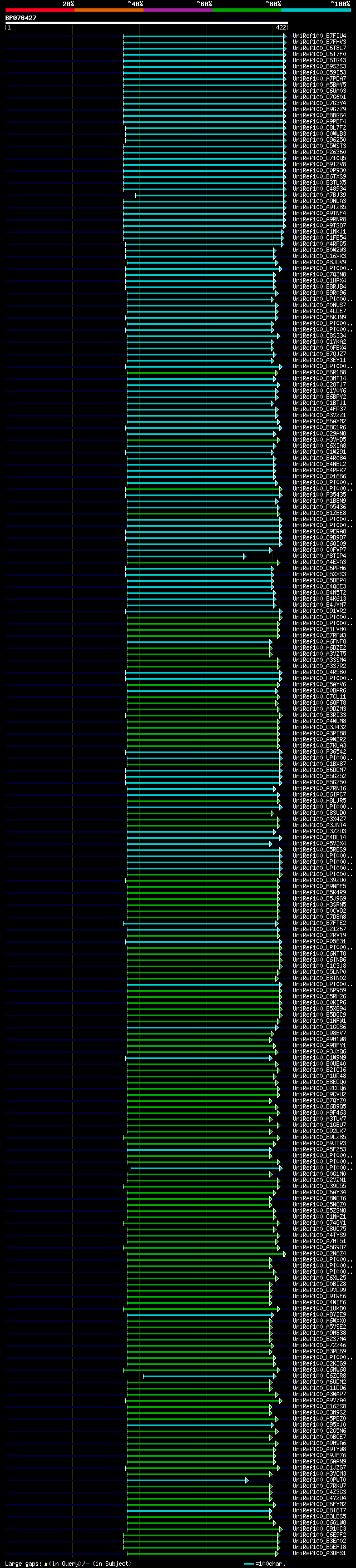Select the UniRef100_Q5RBS9 label
The image size is (356, 1568).
click(x=319, y=850)
